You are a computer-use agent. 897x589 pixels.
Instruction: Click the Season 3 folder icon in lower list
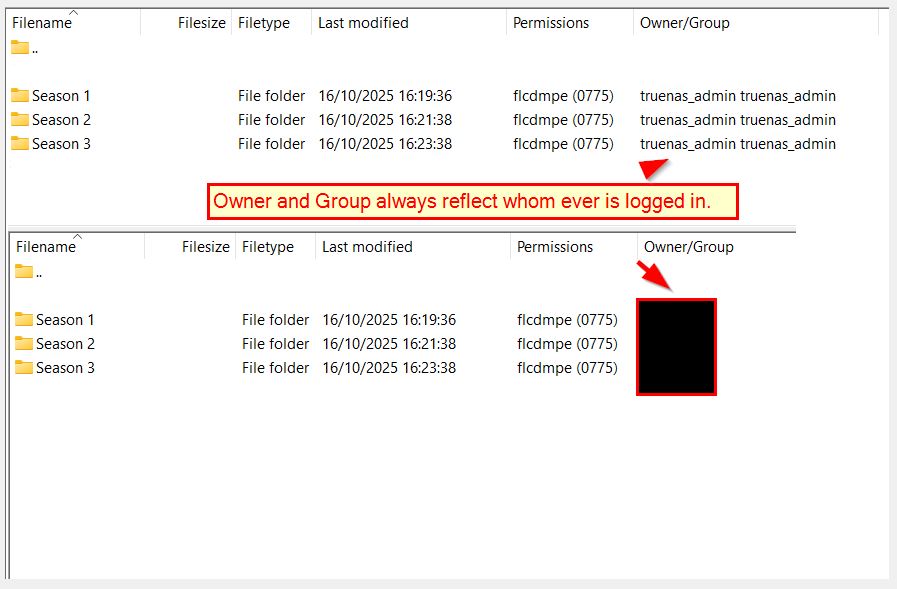click(x=24, y=368)
